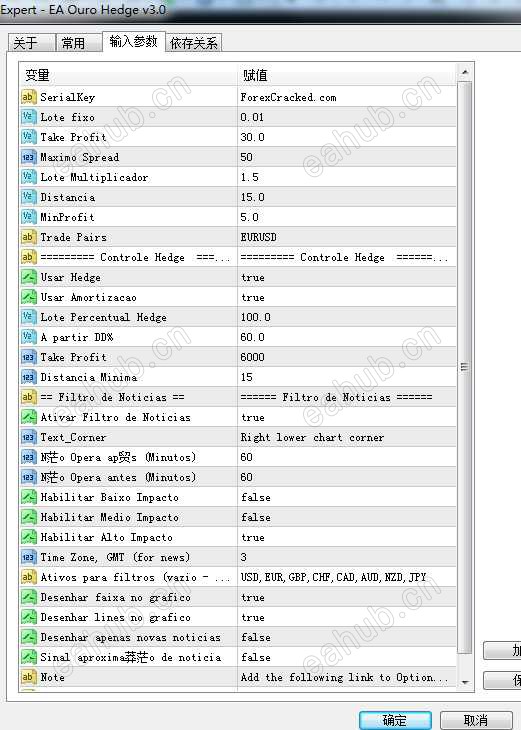
Task: Open the Usar Hedge true value
Action: (347, 277)
